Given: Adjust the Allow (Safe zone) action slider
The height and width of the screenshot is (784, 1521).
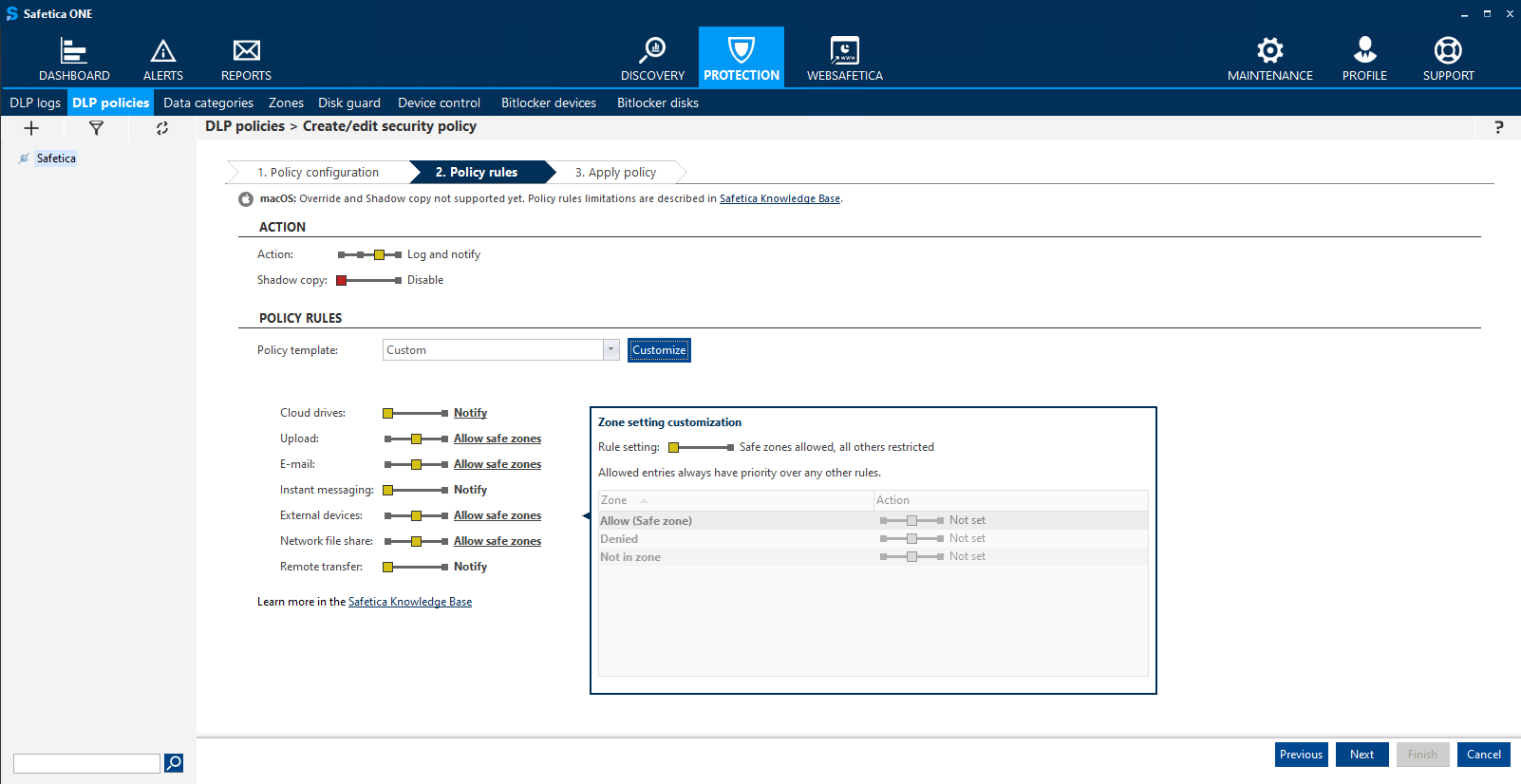Looking at the screenshot, I should (911, 520).
